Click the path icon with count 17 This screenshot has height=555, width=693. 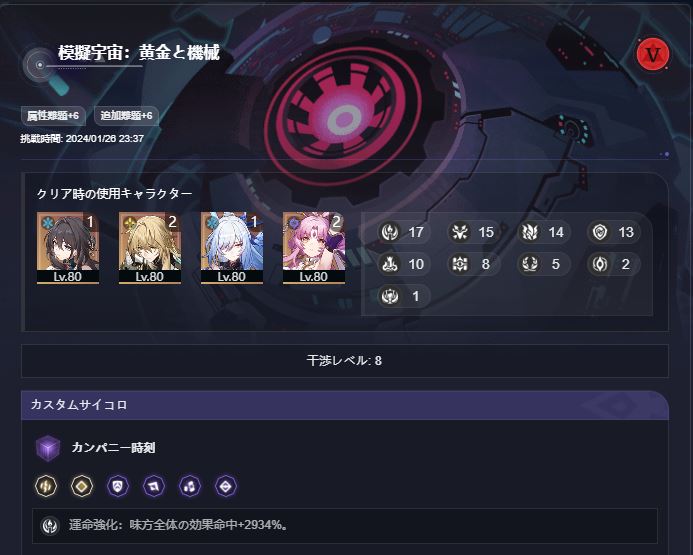coord(390,232)
